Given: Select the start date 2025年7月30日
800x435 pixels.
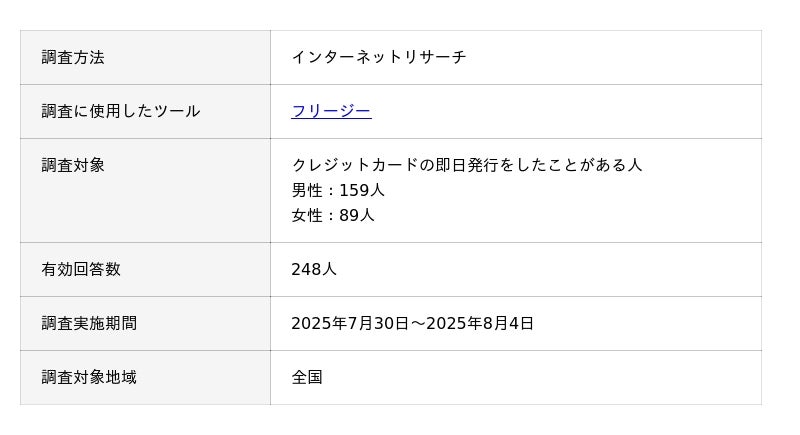Looking at the screenshot, I should pos(350,323).
